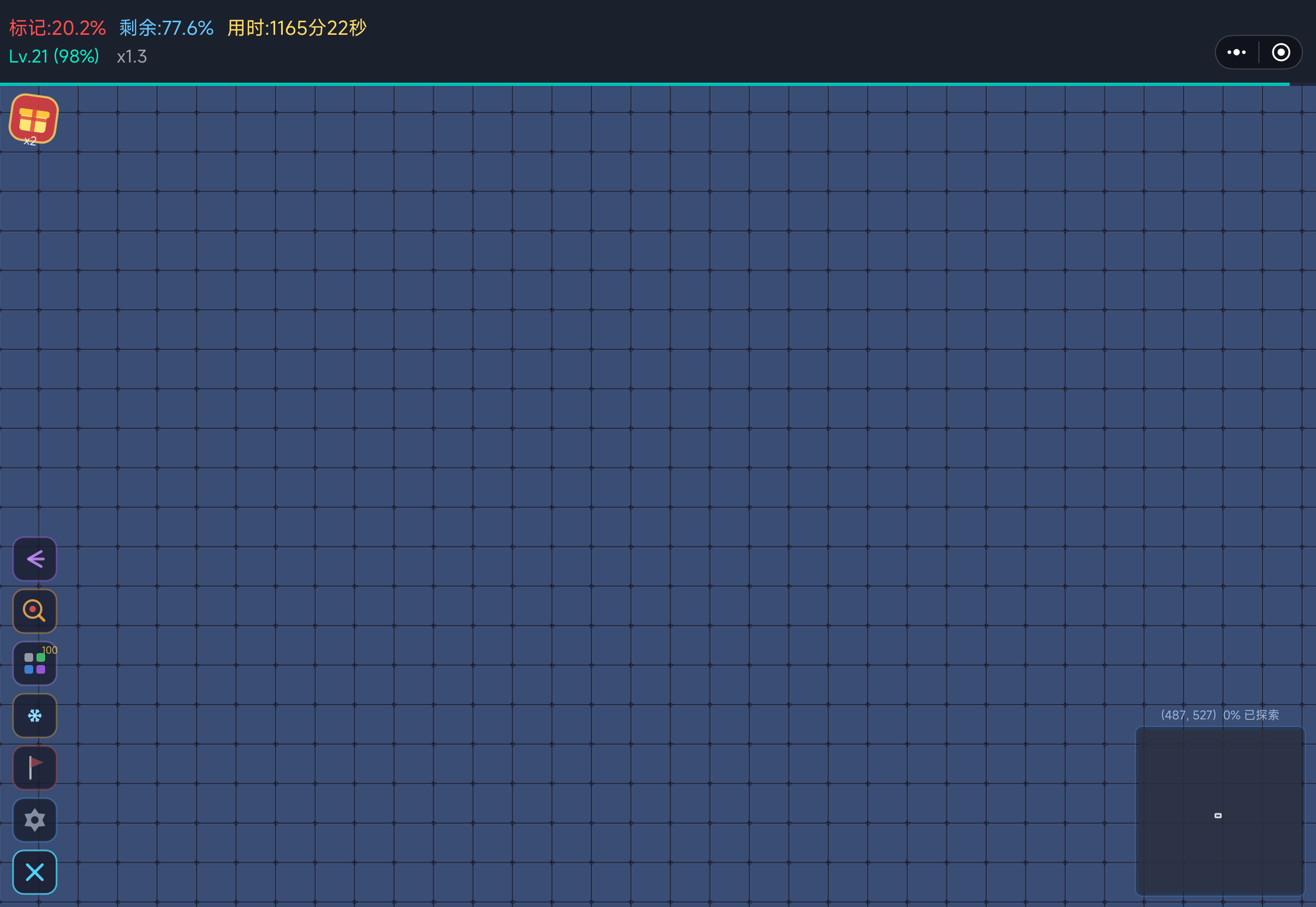Open the red gift box reward icon
This screenshot has width=1316, height=907.
[34, 119]
